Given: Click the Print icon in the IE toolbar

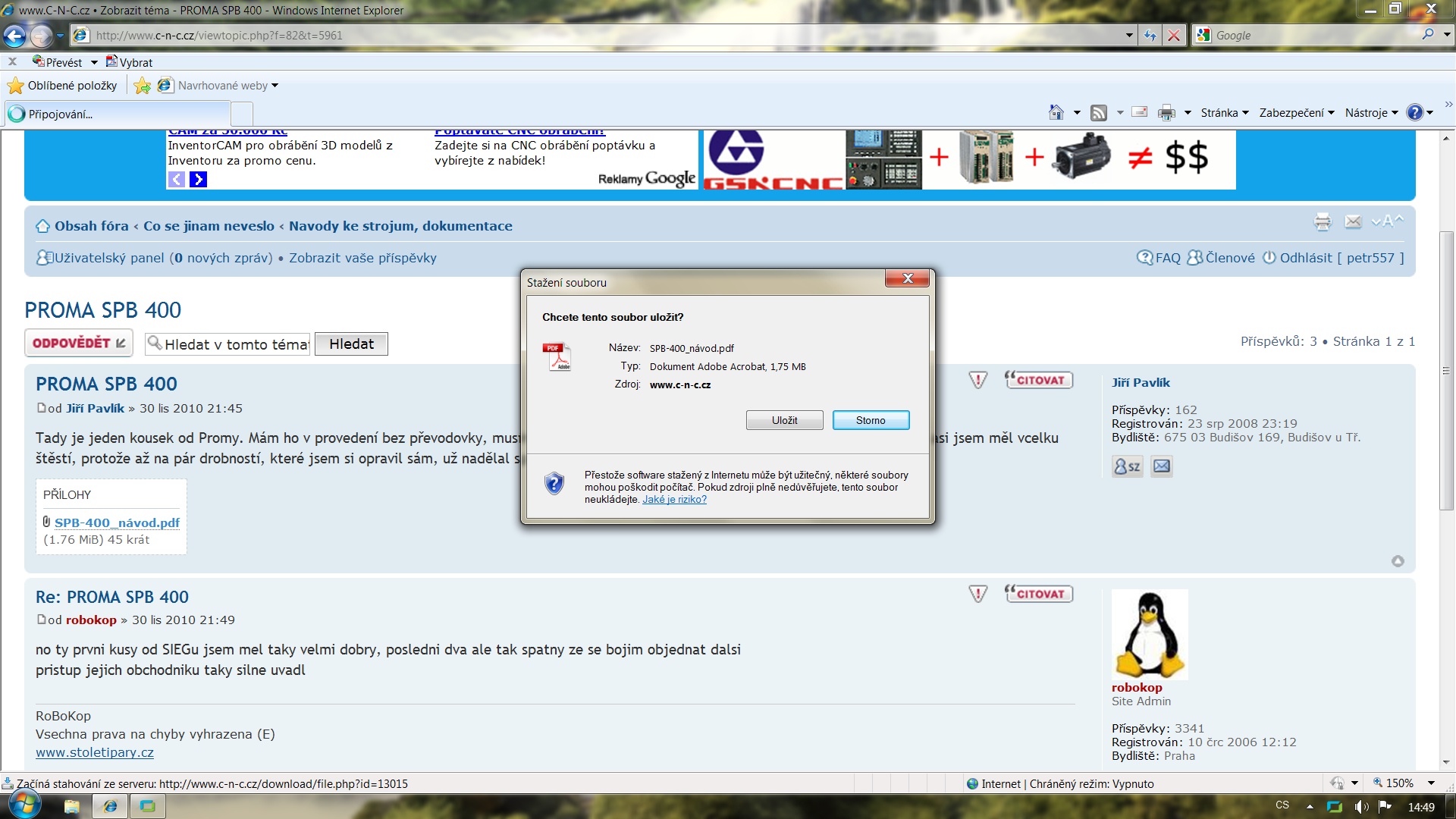Looking at the screenshot, I should click(x=1166, y=113).
